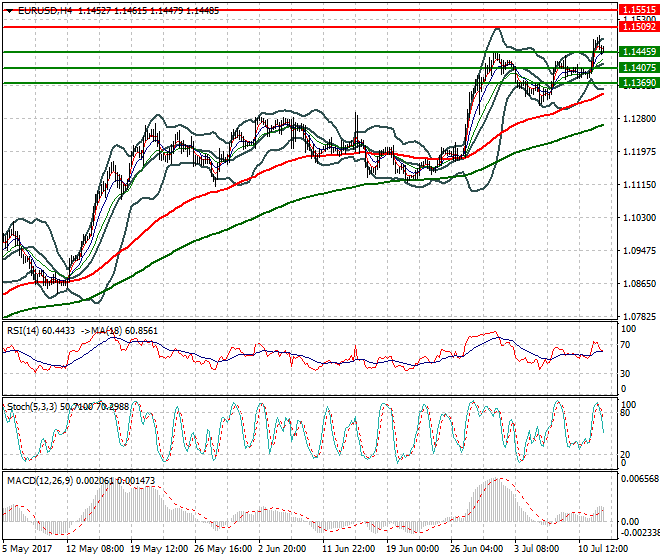Click the 1.08650 price axis value

pos(639,283)
